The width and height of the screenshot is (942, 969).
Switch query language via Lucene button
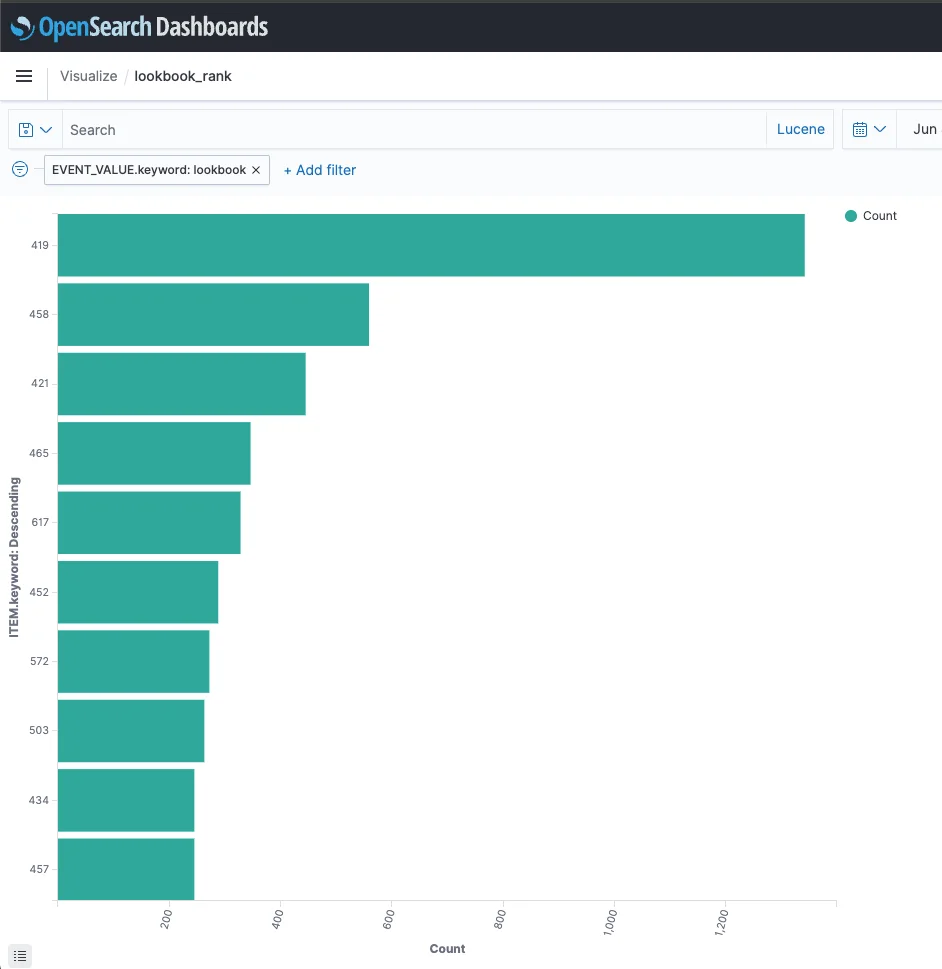coord(800,130)
